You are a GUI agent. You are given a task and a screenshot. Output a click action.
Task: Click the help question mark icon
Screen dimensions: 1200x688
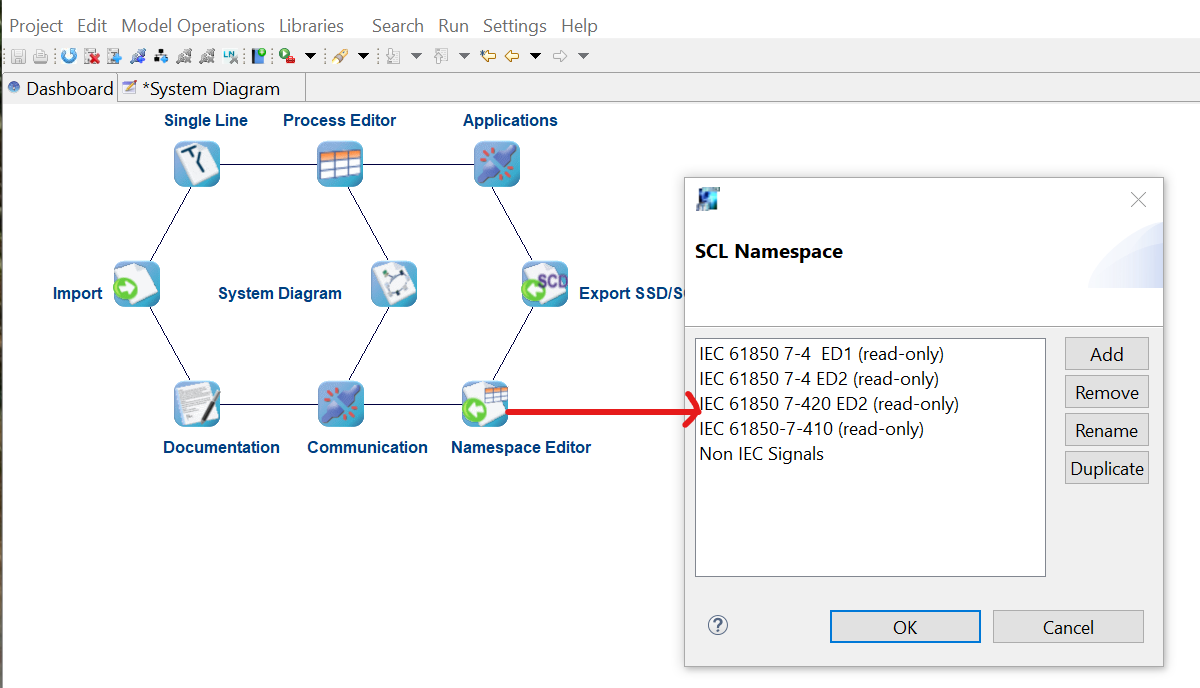click(x=717, y=625)
